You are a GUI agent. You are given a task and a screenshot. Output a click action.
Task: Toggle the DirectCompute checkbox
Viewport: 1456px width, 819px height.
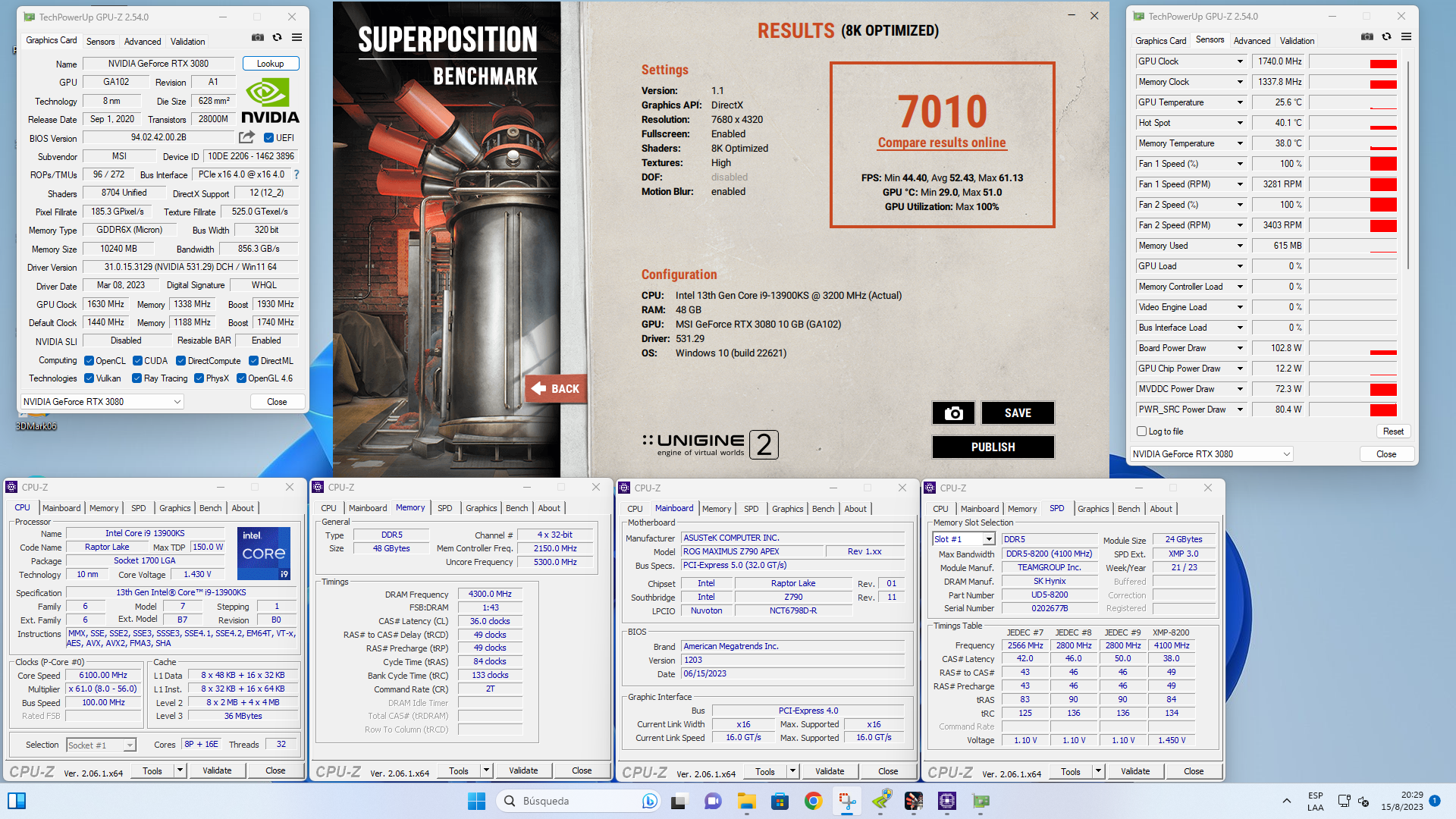pos(181,361)
